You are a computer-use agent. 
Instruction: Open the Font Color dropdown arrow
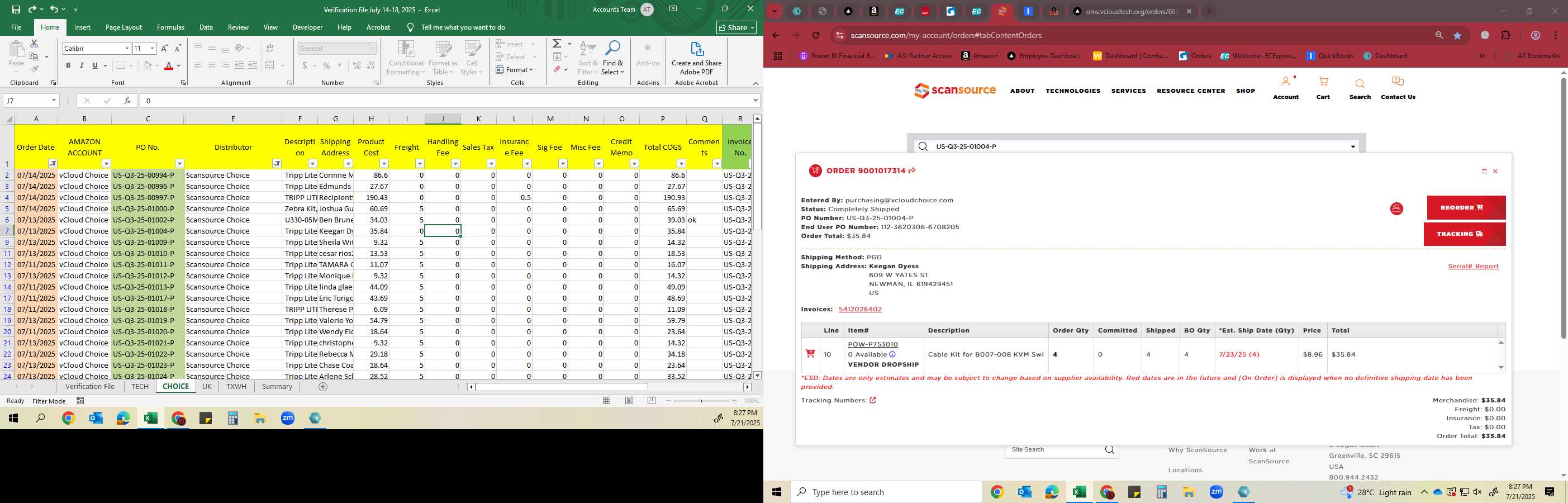[x=178, y=66]
